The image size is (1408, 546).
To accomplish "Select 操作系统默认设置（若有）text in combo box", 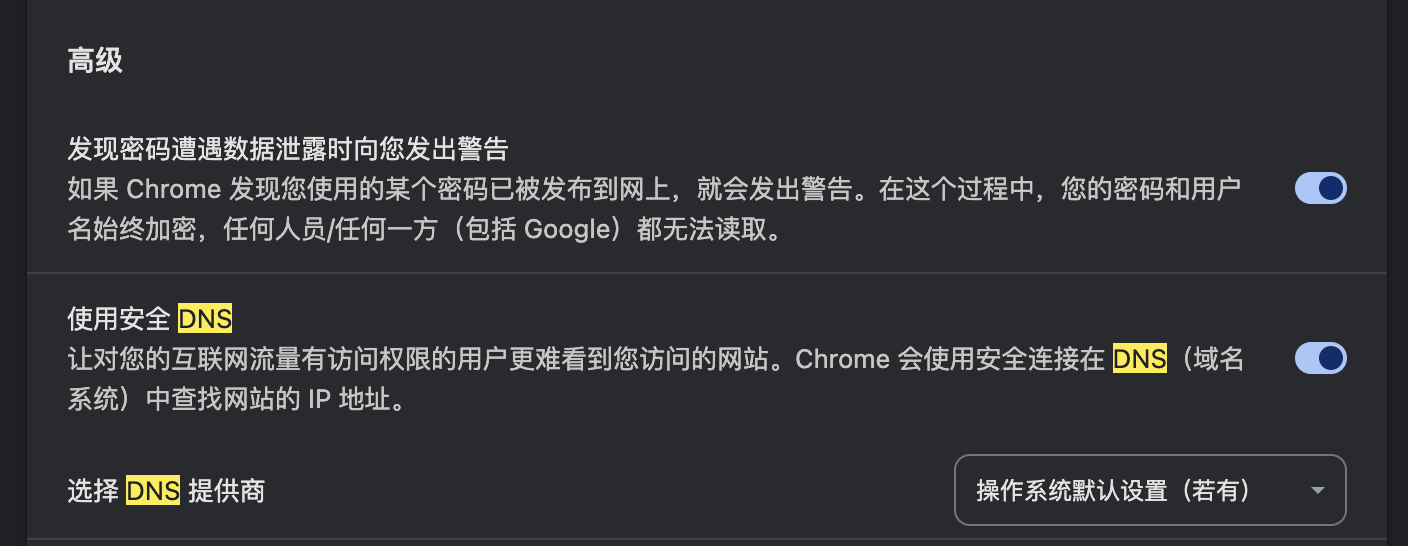I will (1113, 491).
